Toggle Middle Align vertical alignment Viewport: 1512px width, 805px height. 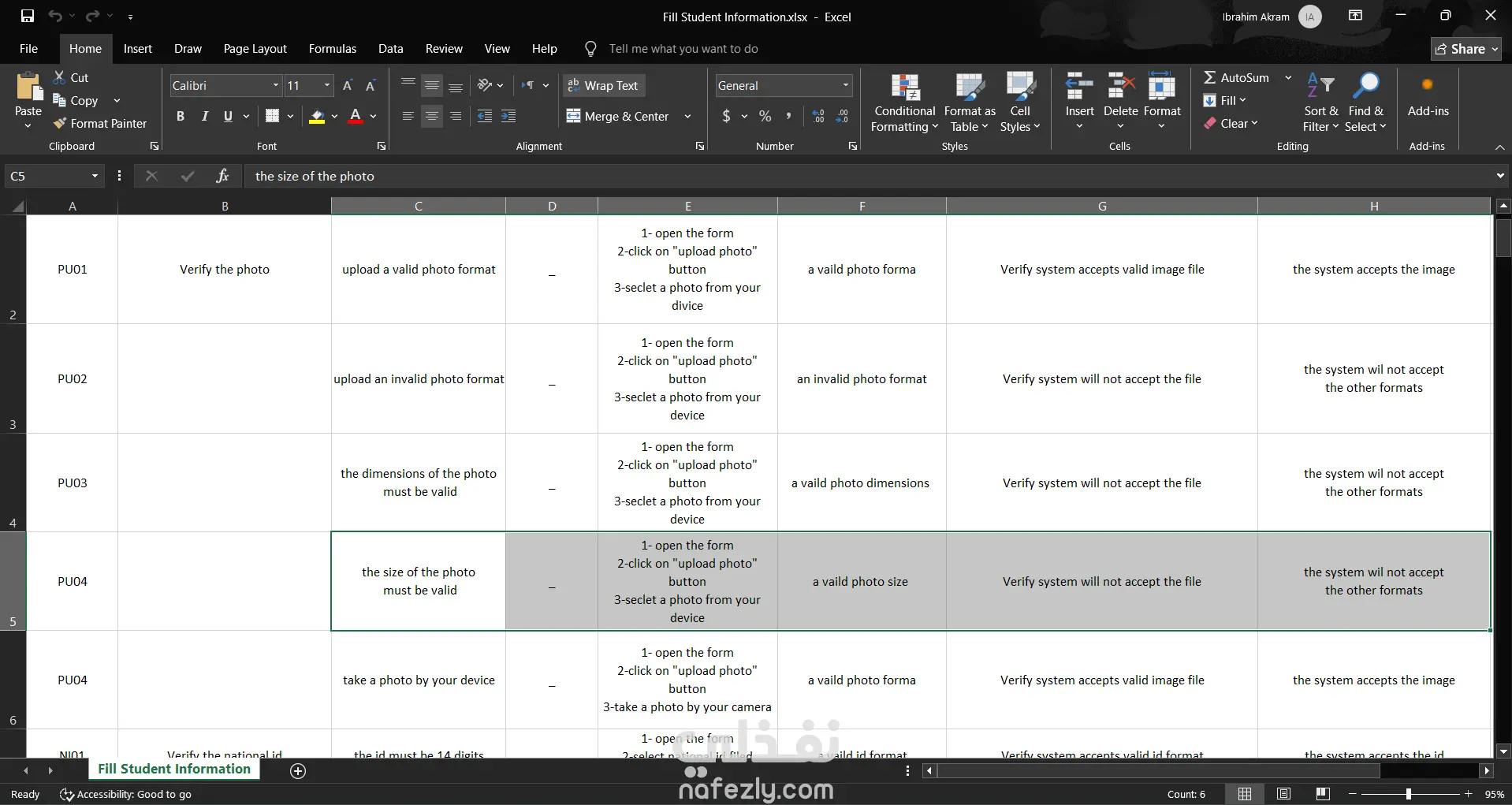coord(432,85)
